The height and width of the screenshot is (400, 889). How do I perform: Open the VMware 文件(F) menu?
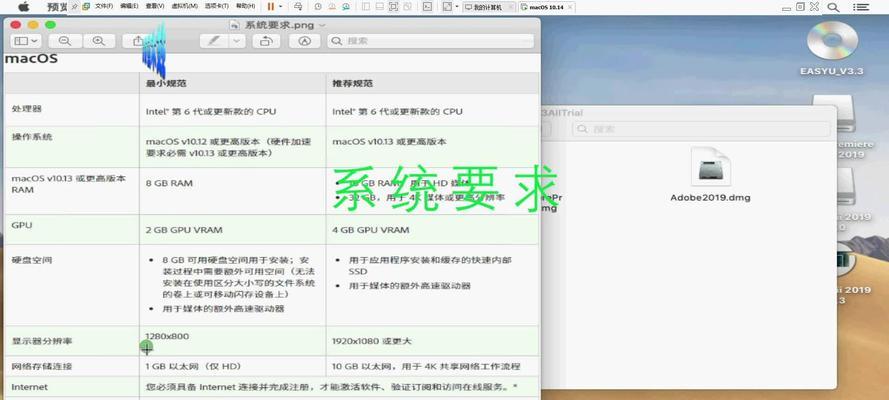103,6
